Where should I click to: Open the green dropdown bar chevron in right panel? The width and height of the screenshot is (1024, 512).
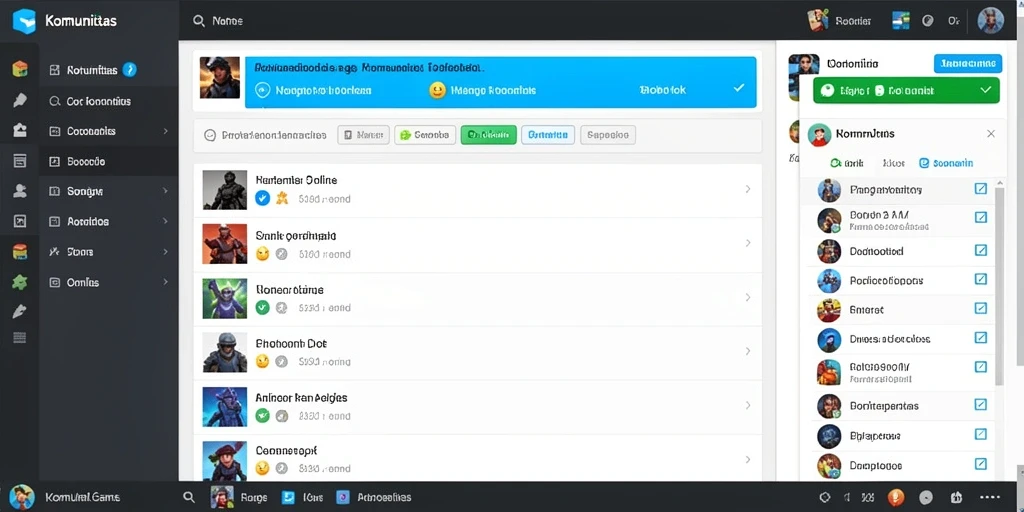coord(985,90)
